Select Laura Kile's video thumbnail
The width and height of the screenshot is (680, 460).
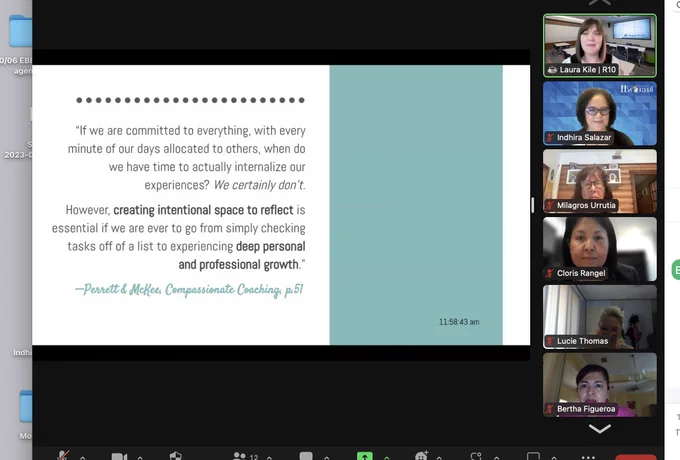[x=600, y=46]
